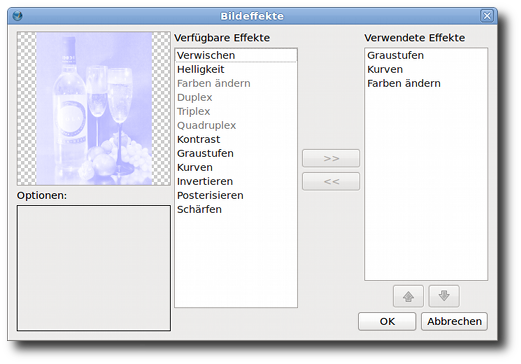Select Triplex in available effects

236,111
